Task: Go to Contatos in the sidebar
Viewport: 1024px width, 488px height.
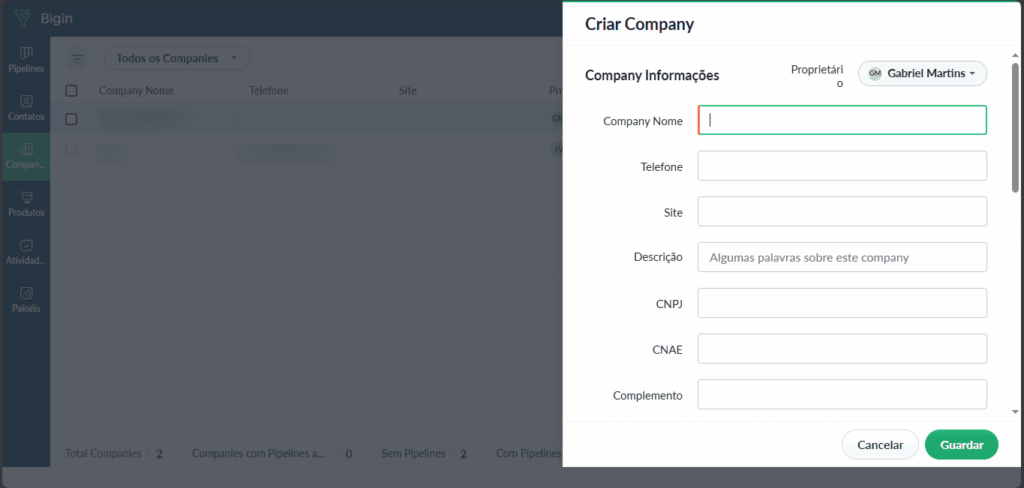Action: point(26,107)
